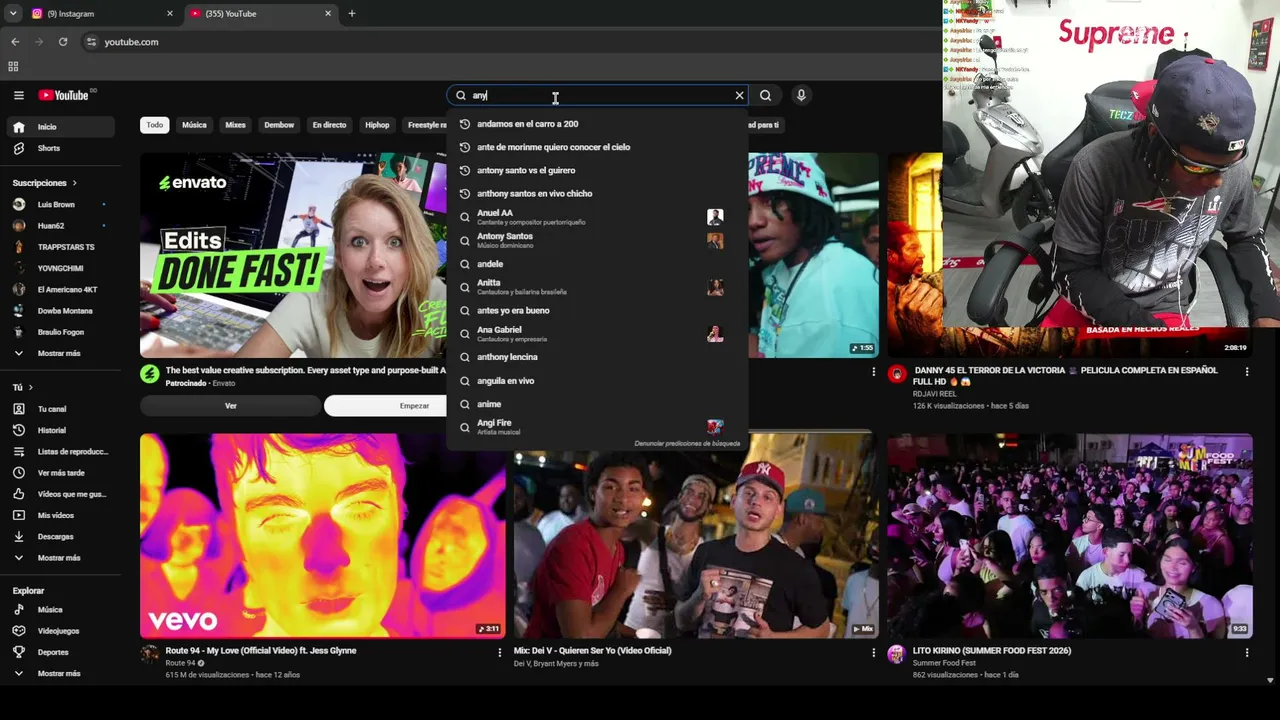The image size is (1280, 720).
Task: Filter feed by Mixes chip
Action: [235, 125]
